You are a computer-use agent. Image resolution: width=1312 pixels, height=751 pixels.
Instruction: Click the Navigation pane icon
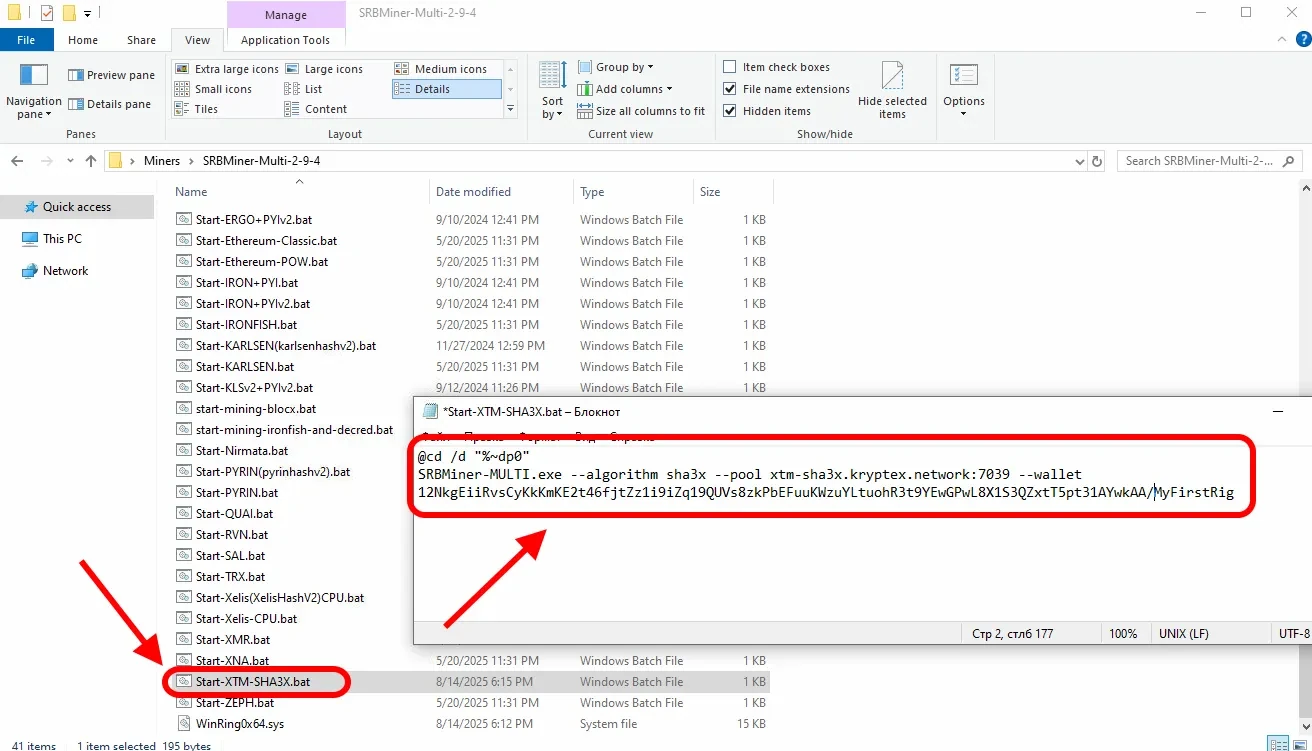[34, 77]
